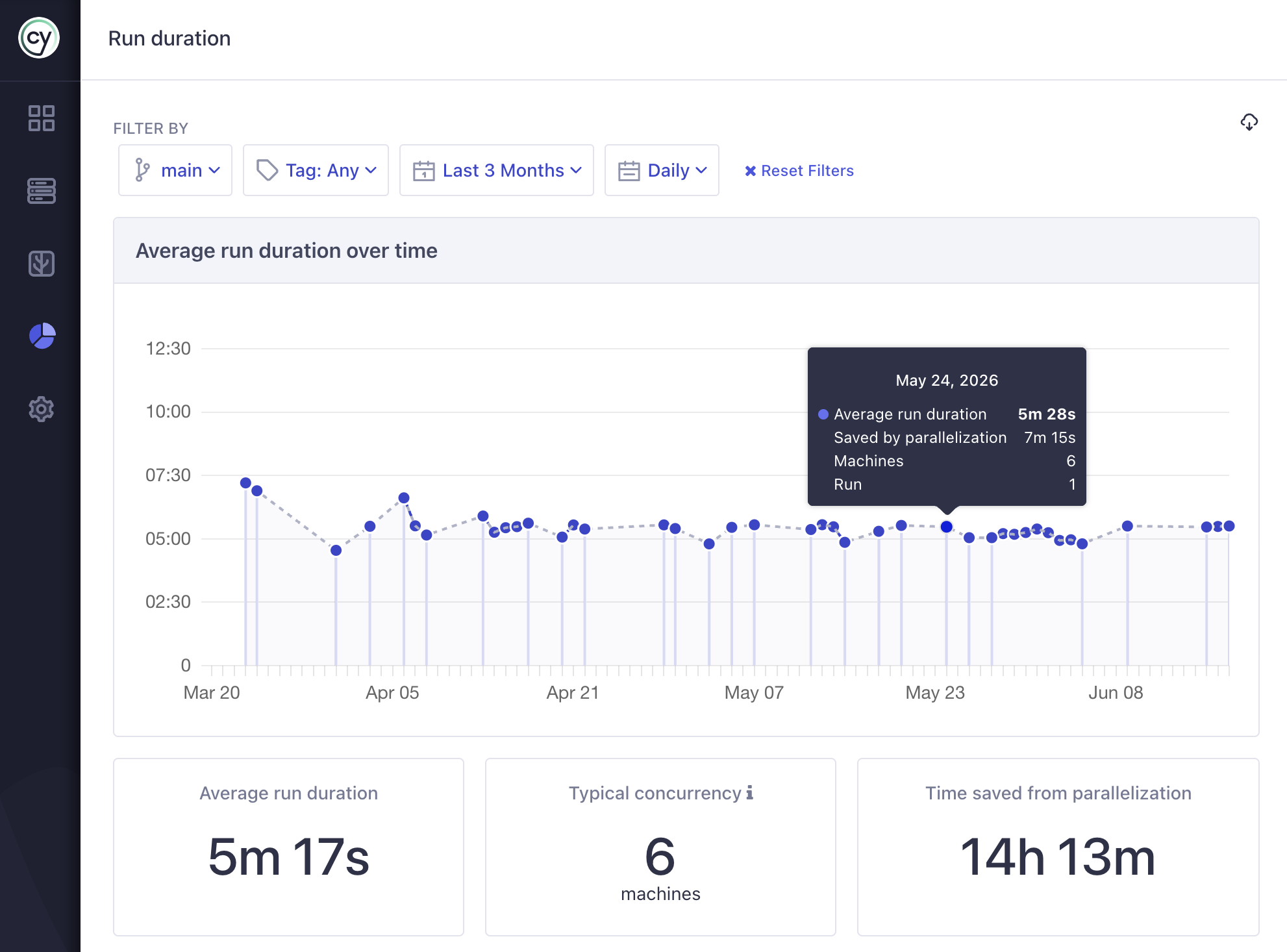Click the Reset Filters link
1287x952 pixels.
(799, 171)
